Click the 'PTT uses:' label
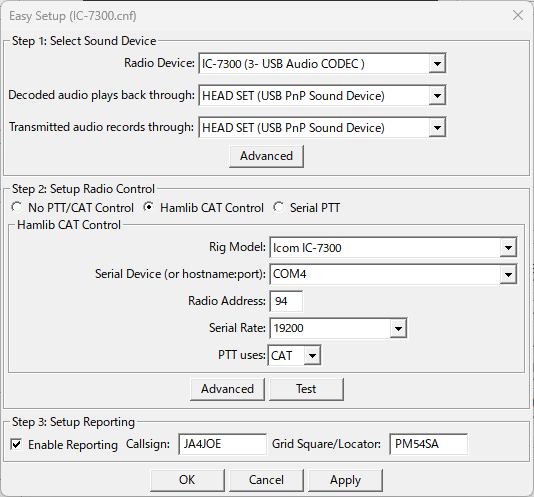Image resolution: width=534 pixels, height=497 pixels. (242, 355)
